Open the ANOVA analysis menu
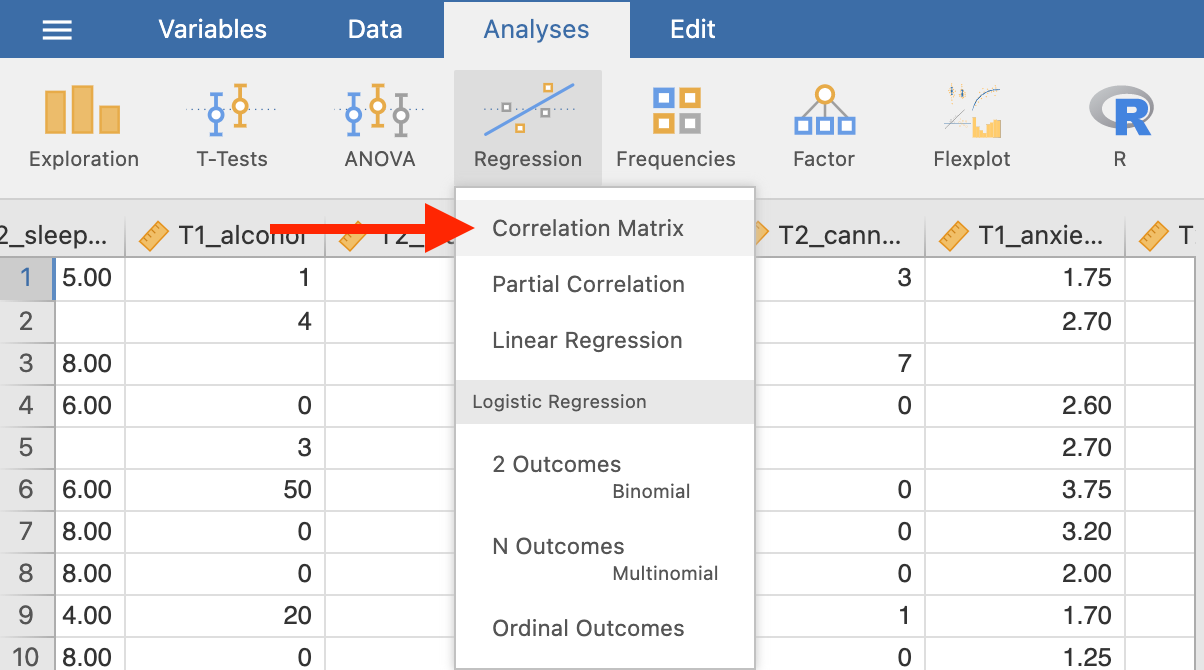This screenshot has width=1204, height=670. point(379,126)
